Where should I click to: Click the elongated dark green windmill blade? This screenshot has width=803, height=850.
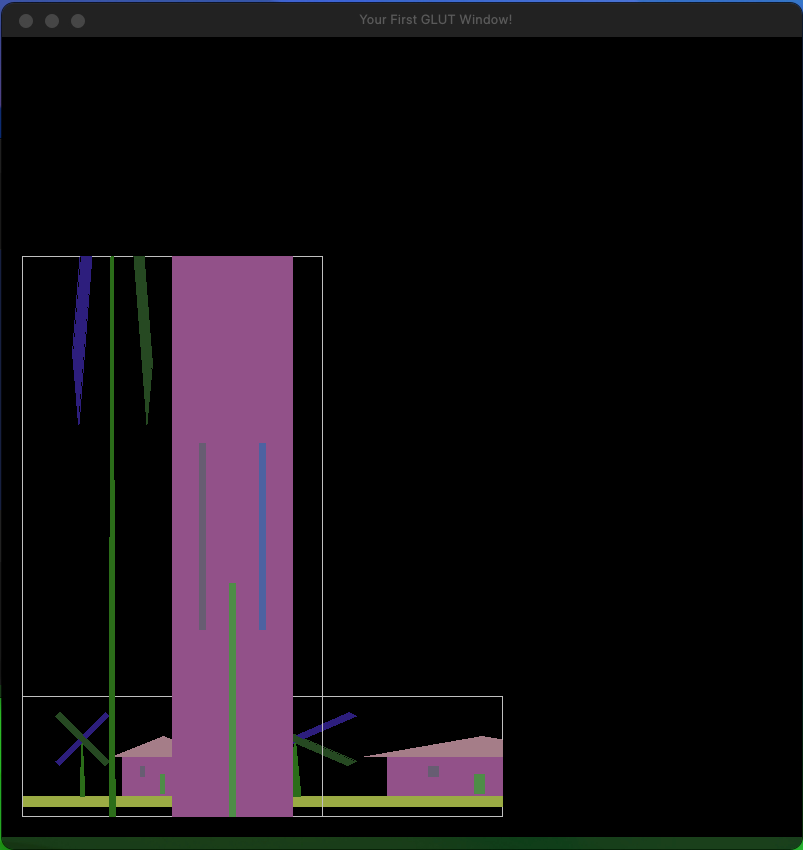[x=144, y=330]
